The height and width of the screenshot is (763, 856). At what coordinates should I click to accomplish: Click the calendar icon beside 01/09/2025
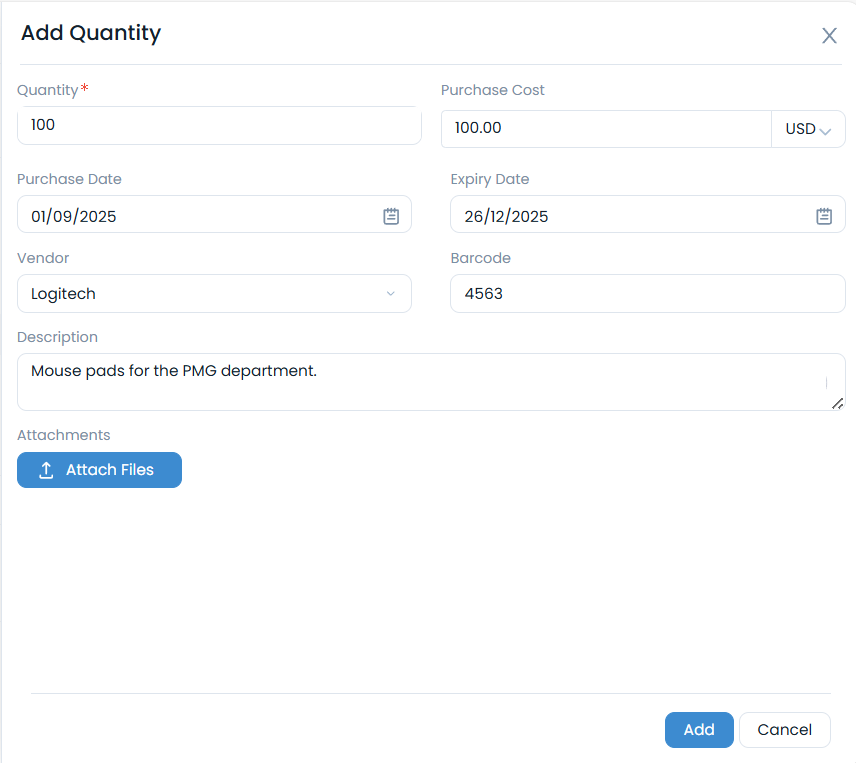(390, 214)
